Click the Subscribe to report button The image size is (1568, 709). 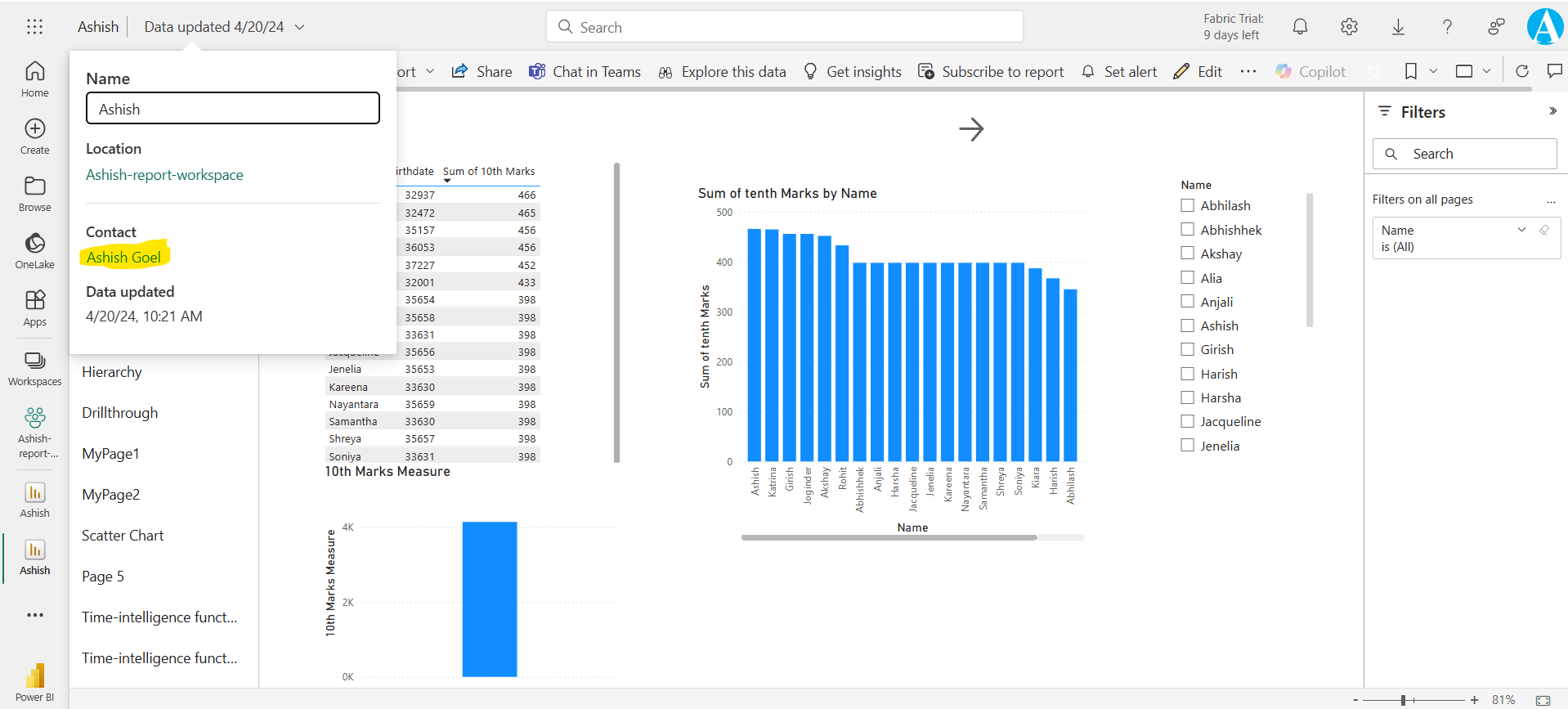pos(991,72)
